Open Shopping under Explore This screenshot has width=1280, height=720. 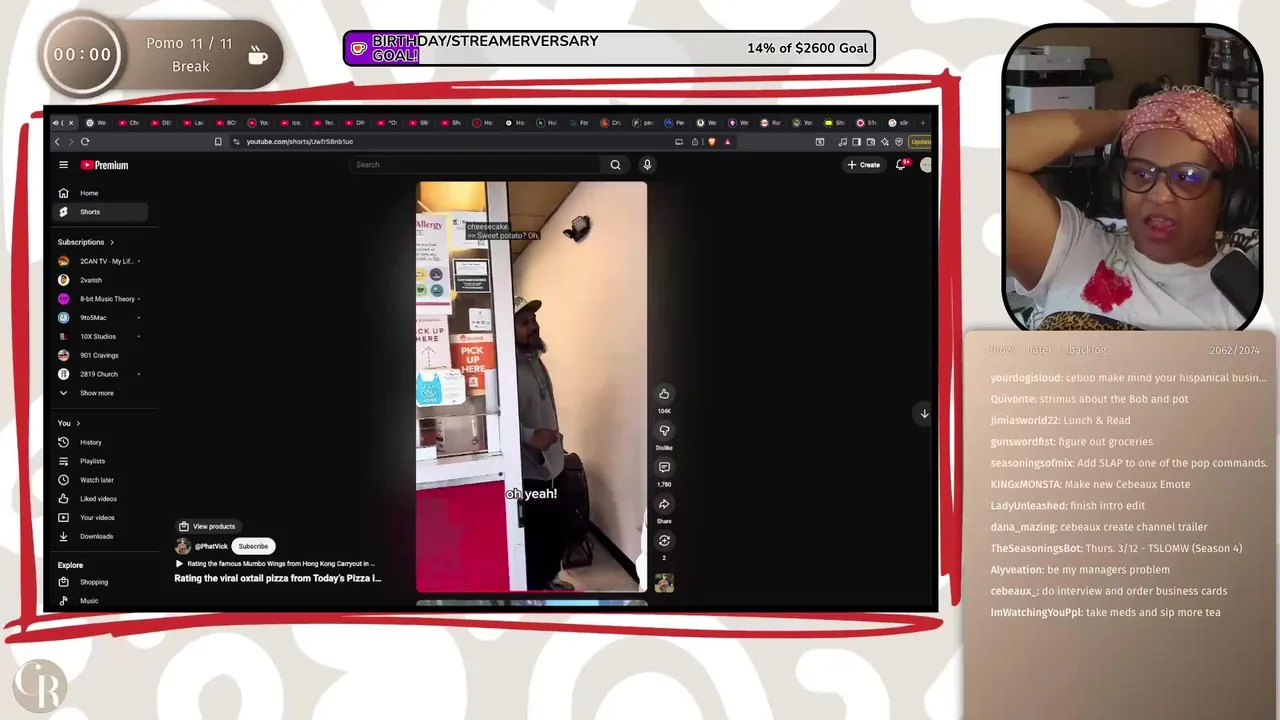click(102, 582)
